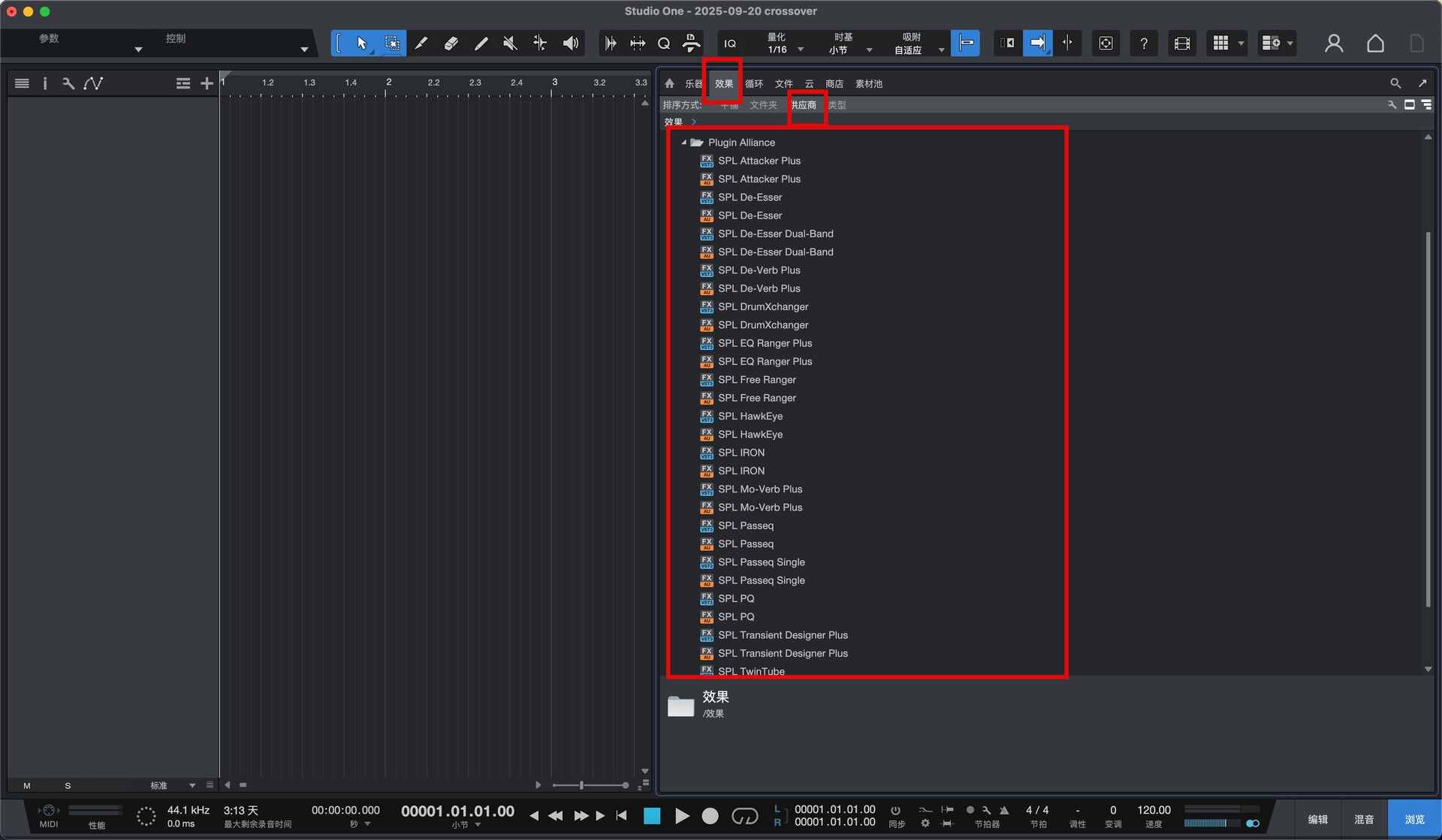The height and width of the screenshot is (840, 1442).
Task: Open the macro grid panel icon
Action: (1220, 44)
